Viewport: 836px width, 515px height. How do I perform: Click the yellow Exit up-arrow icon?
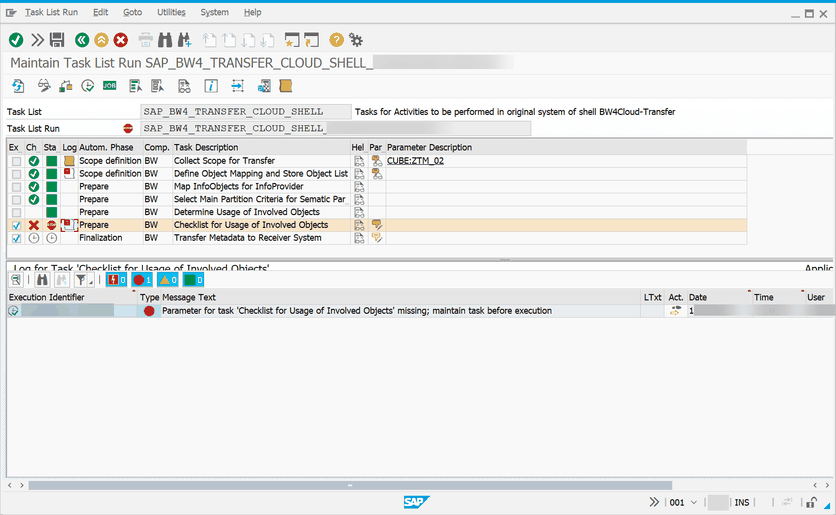pyautogui.click(x=101, y=40)
